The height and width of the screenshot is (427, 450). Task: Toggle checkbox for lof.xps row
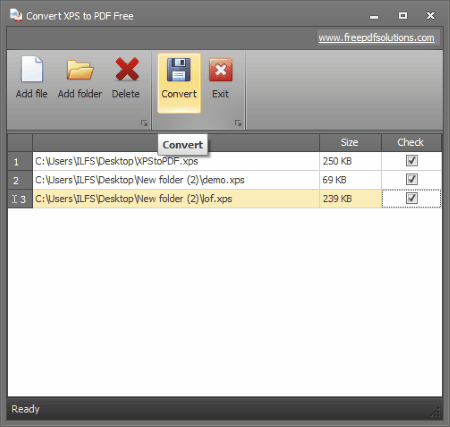click(412, 198)
